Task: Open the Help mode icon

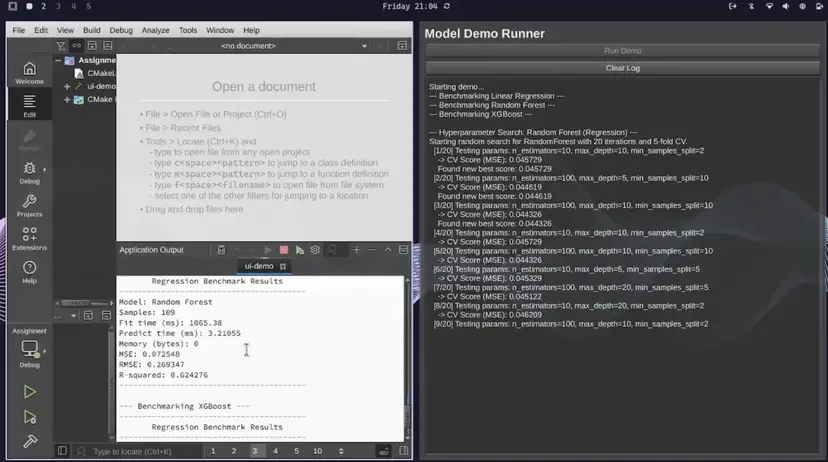Action: (x=30, y=272)
